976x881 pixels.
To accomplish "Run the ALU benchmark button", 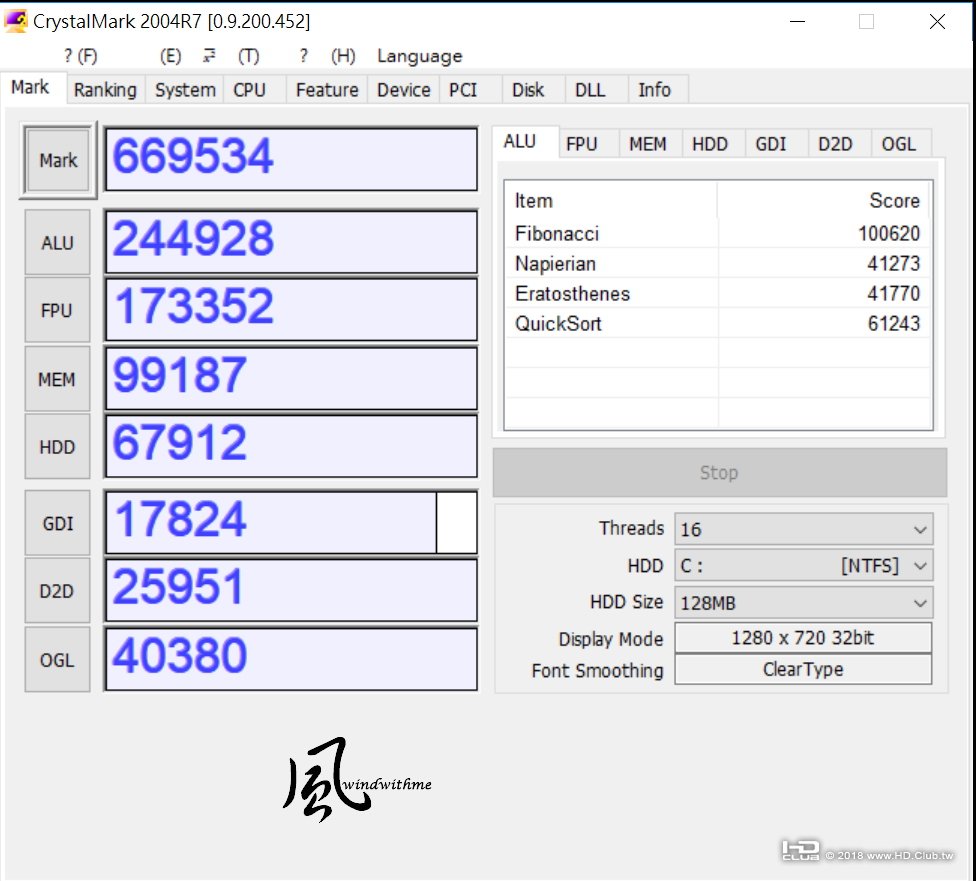I will coord(57,242).
